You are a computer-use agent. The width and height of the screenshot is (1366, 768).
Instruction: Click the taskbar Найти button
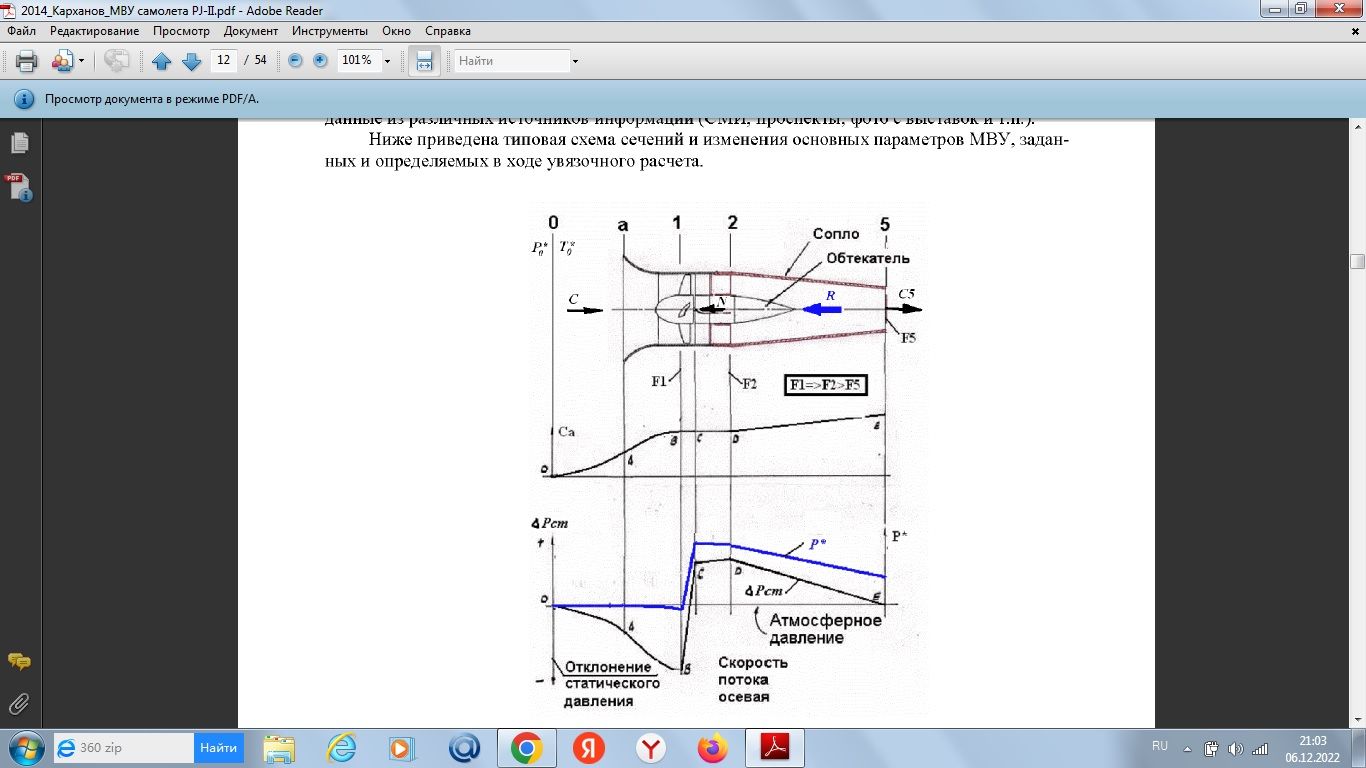219,748
